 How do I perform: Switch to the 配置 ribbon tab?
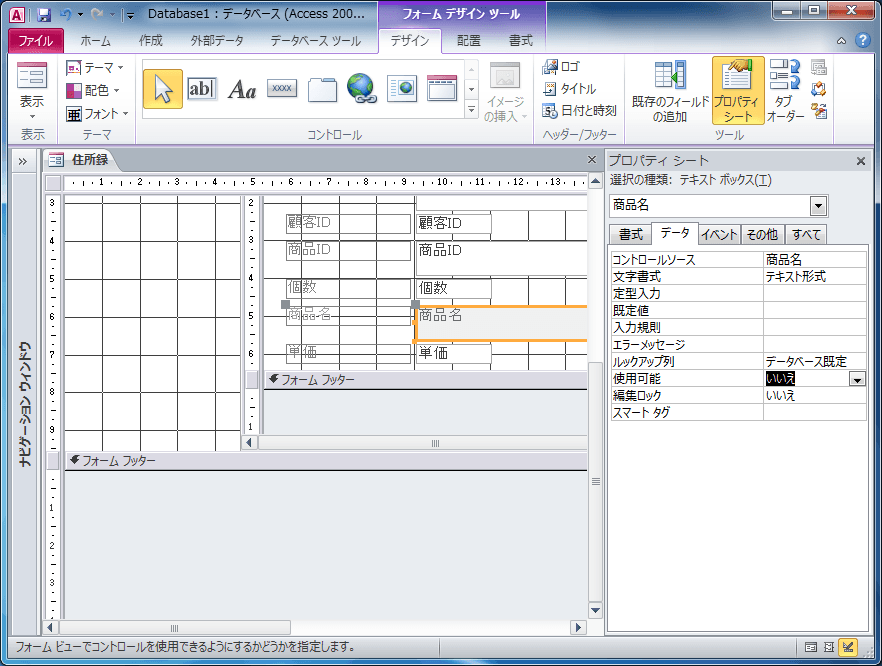coord(469,40)
